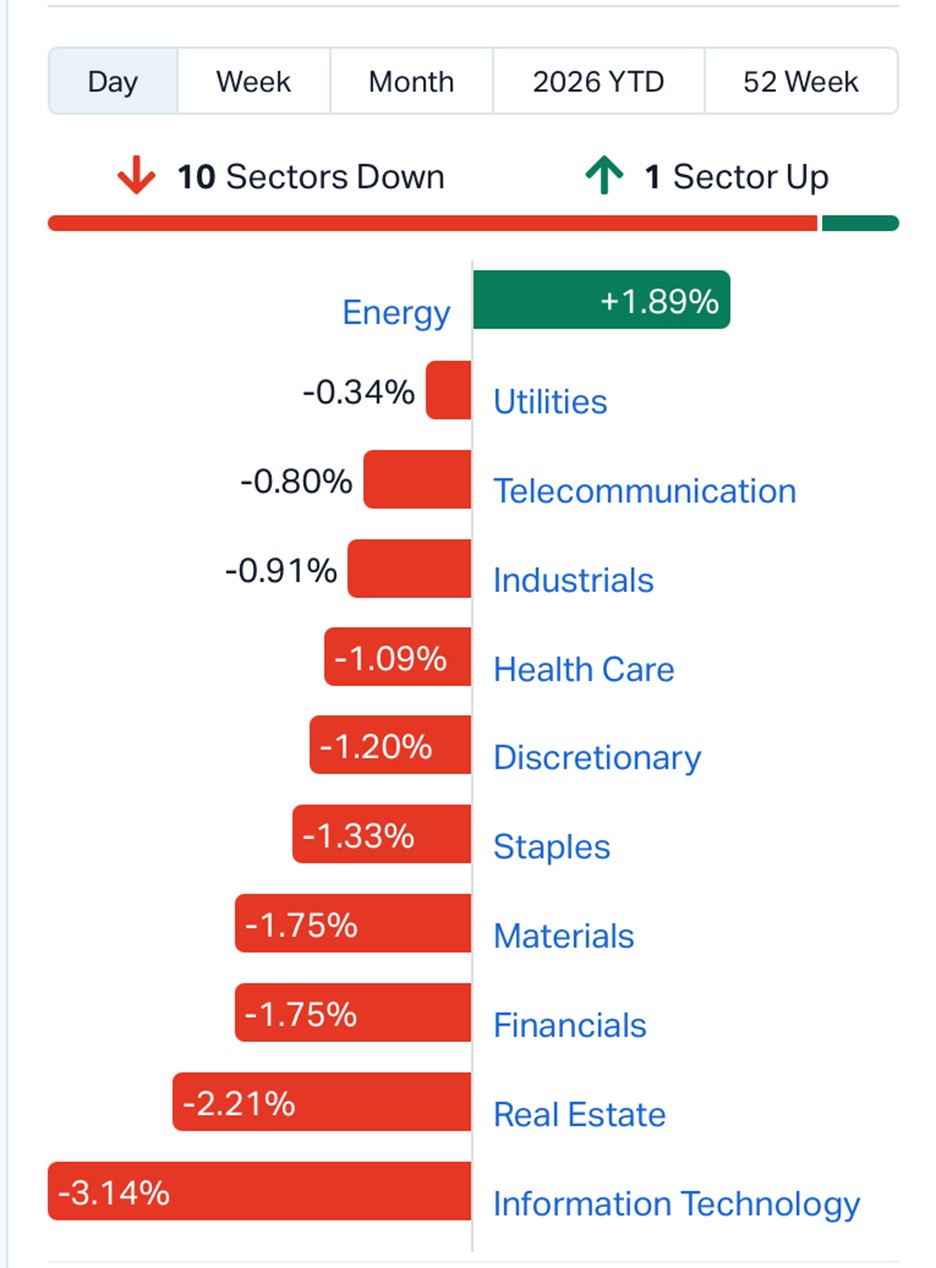Open the Health Care sector link

(584, 669)
